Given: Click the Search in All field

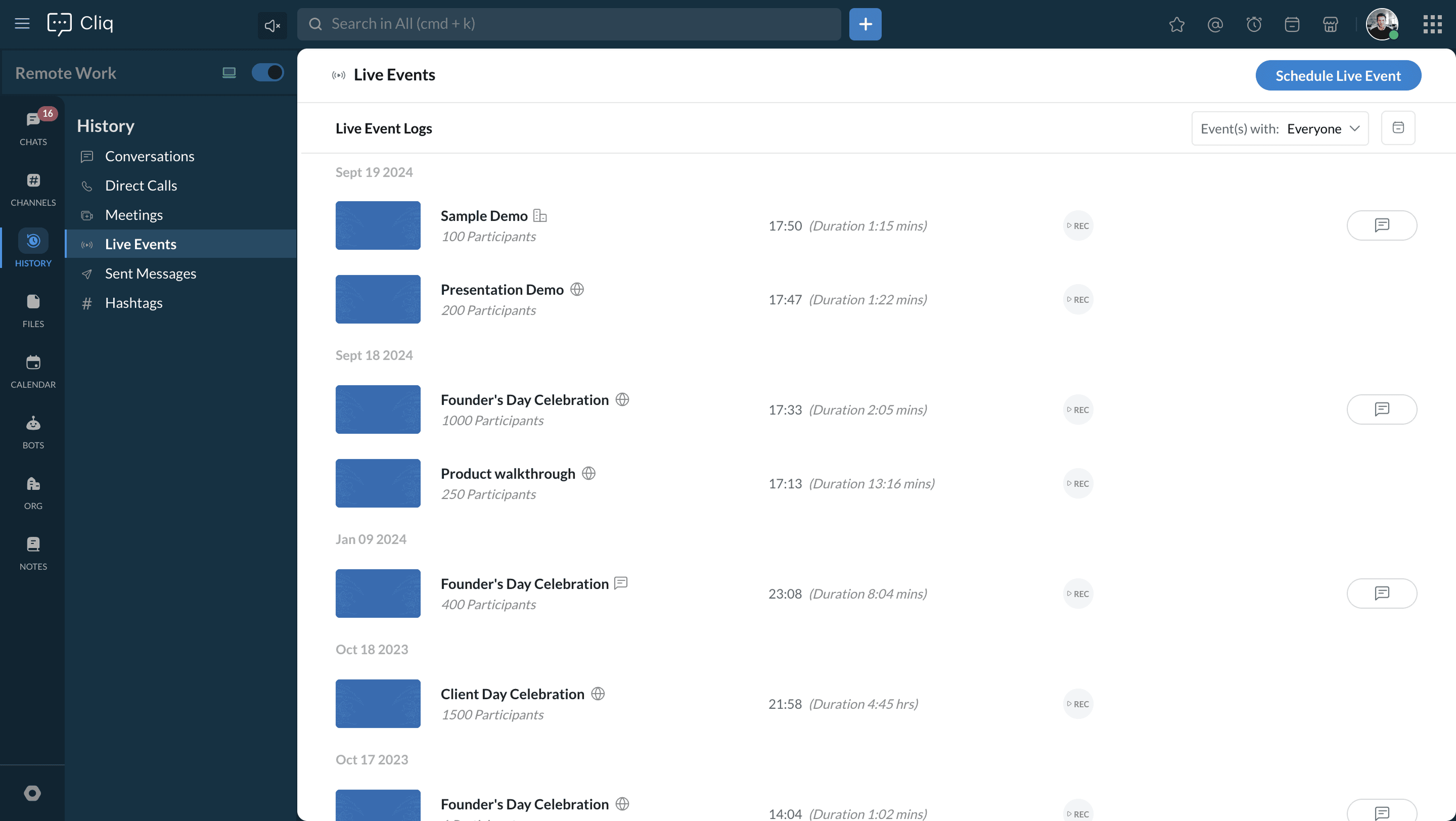Looking at the screenshot, I should [569, 24].
